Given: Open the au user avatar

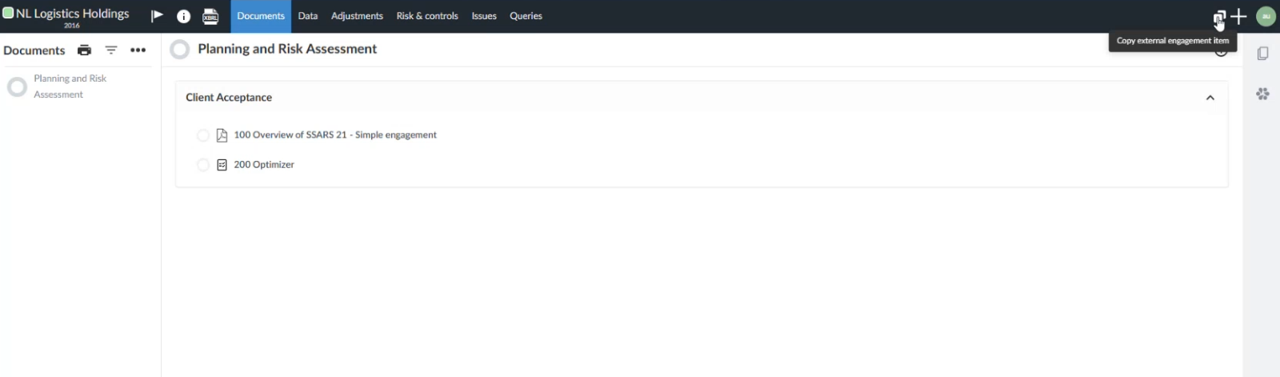Looking at the screenshot, I should point(1265,16).
